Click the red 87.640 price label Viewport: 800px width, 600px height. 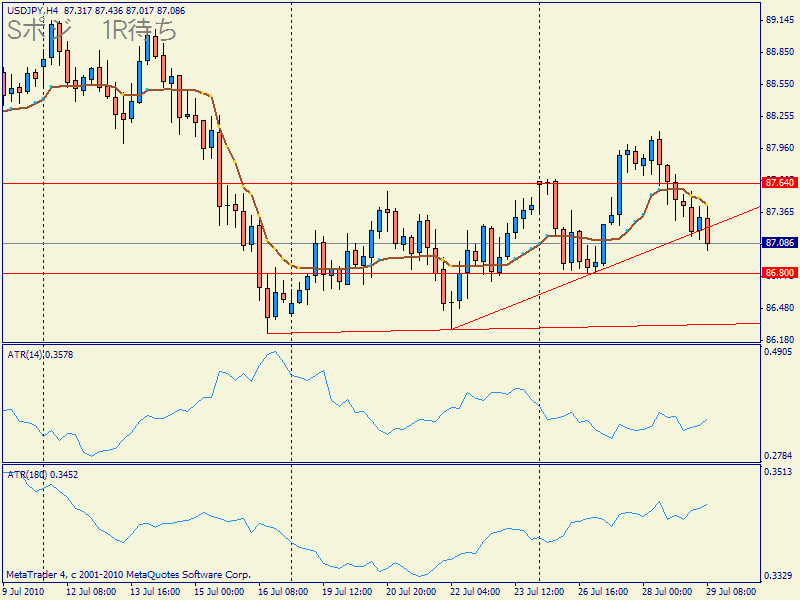tap(778, 183)
